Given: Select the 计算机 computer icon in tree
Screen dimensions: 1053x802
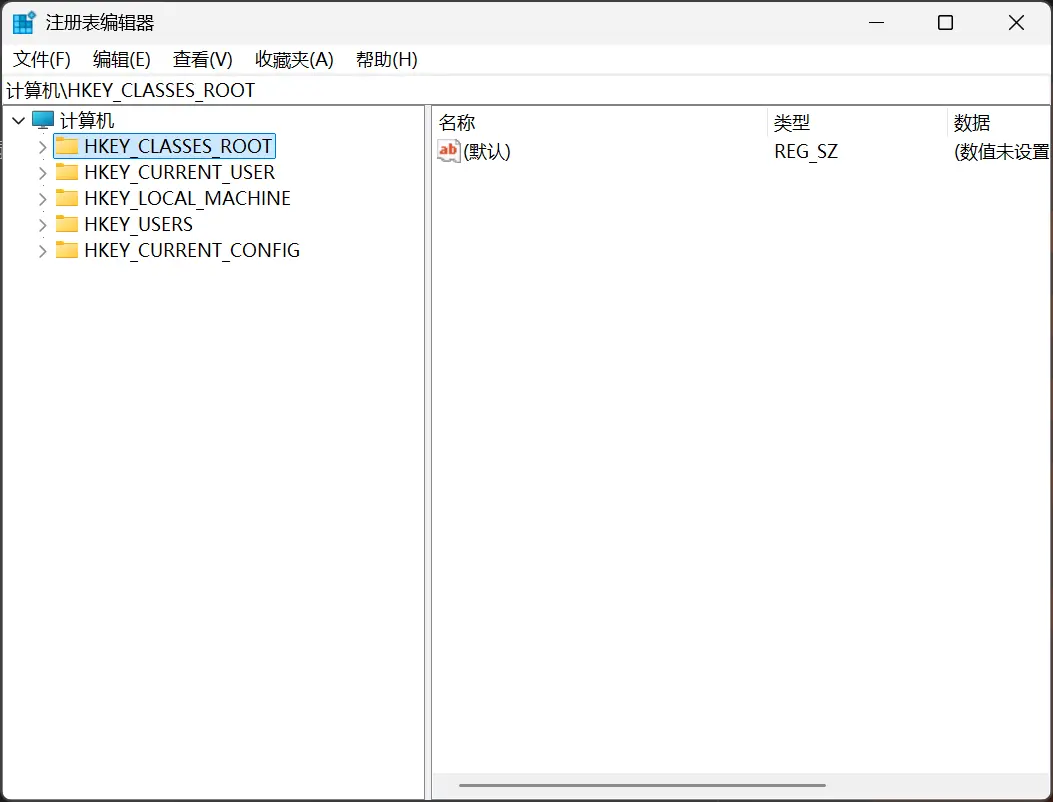Looking at the screenshot, I should coord(41,118).
